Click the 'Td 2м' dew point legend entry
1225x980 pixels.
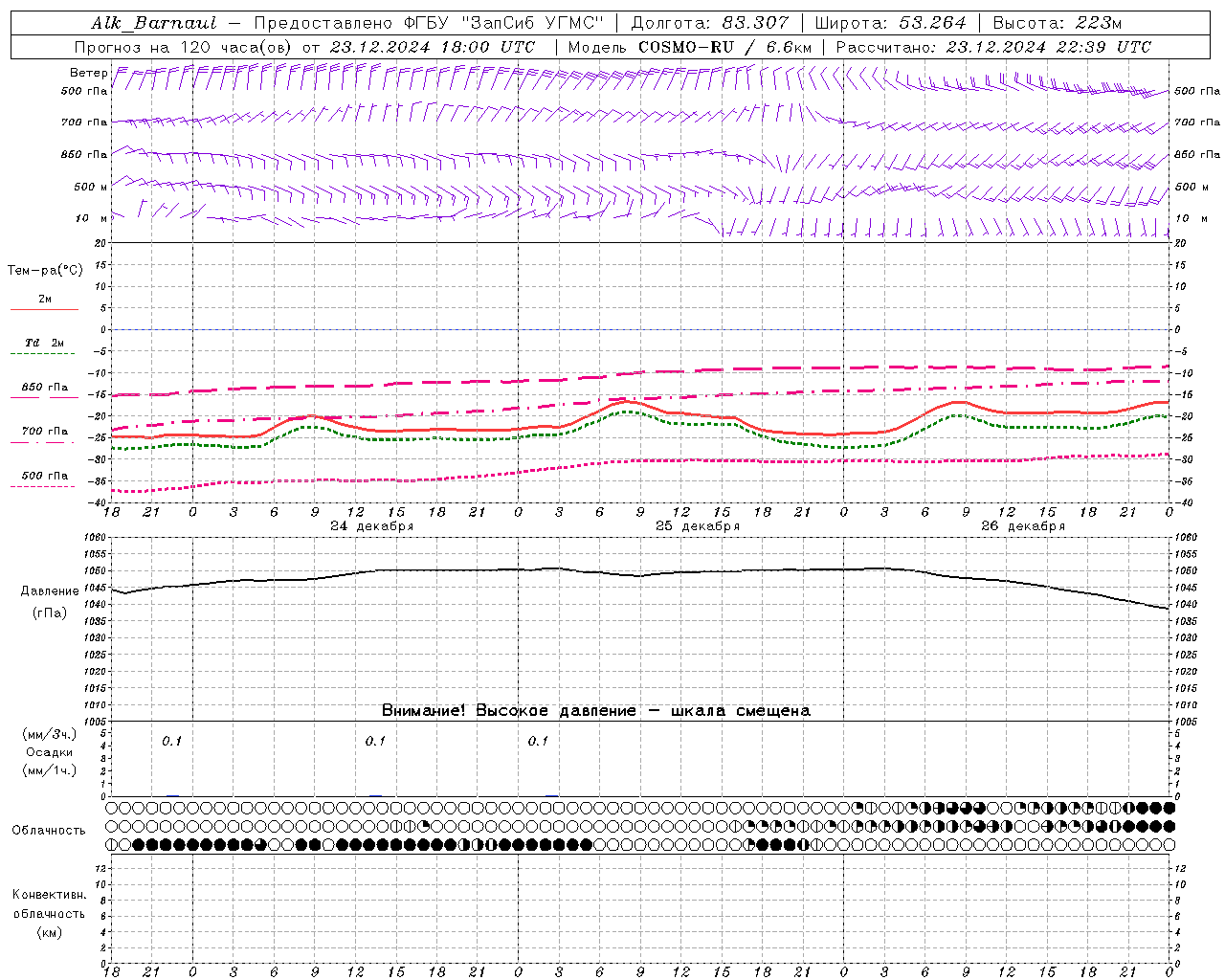[44, 343]
